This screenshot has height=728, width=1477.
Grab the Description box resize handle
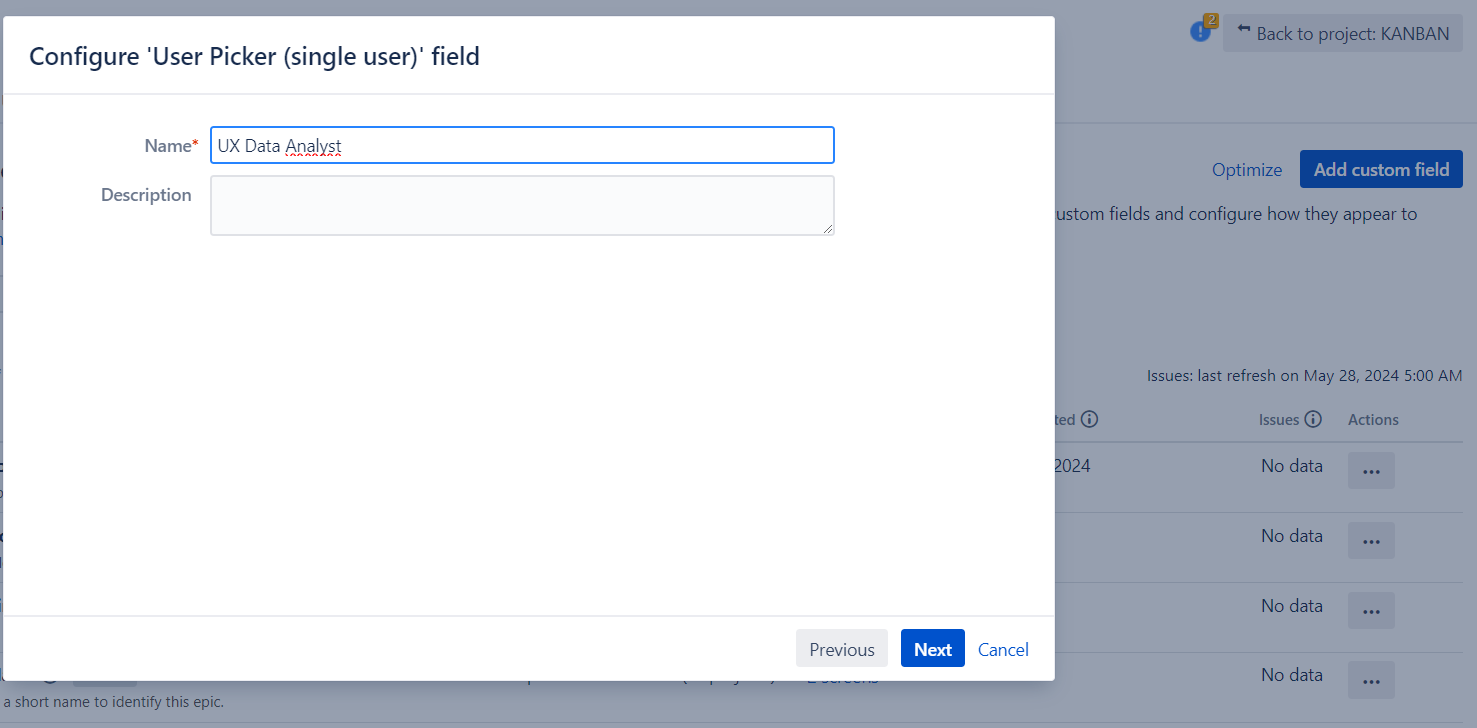tap(828, 229)
